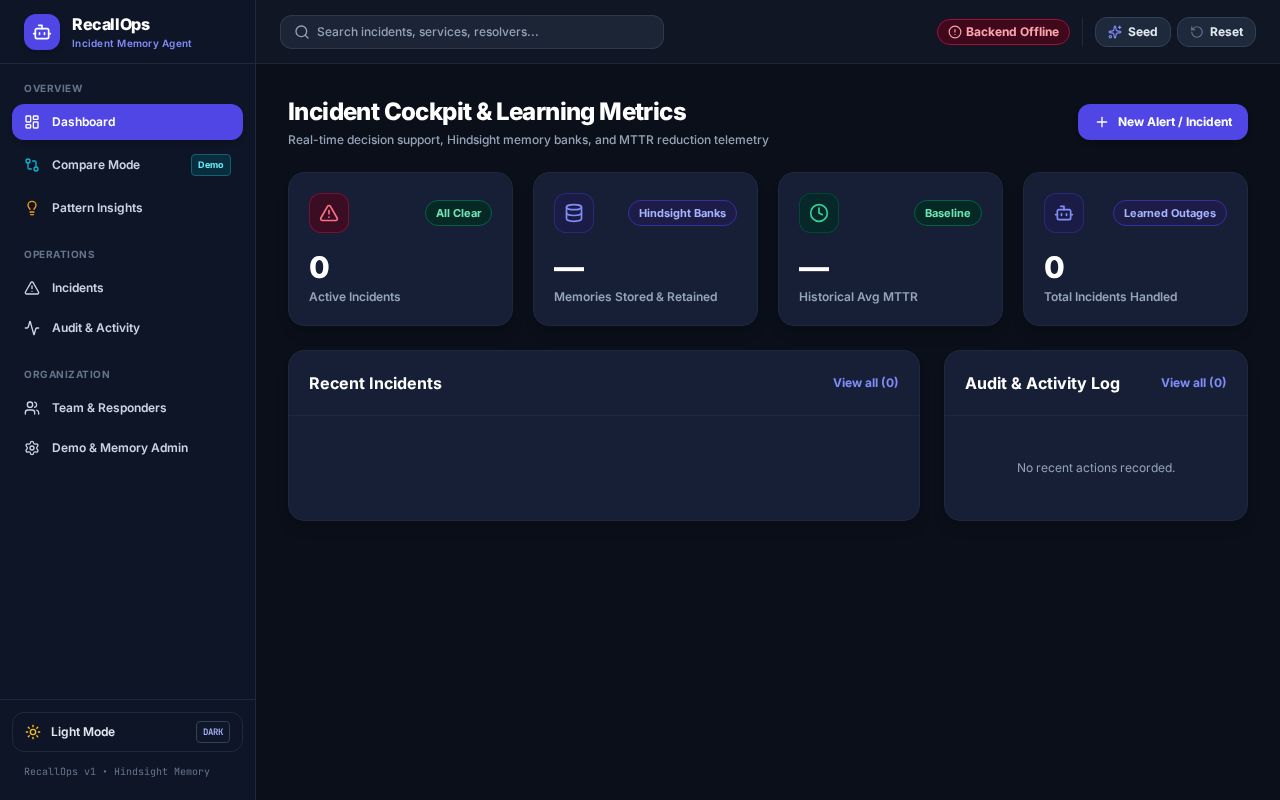
Task: Open Compare Mode in the sidebar
Action: click(x=127, y=165)
